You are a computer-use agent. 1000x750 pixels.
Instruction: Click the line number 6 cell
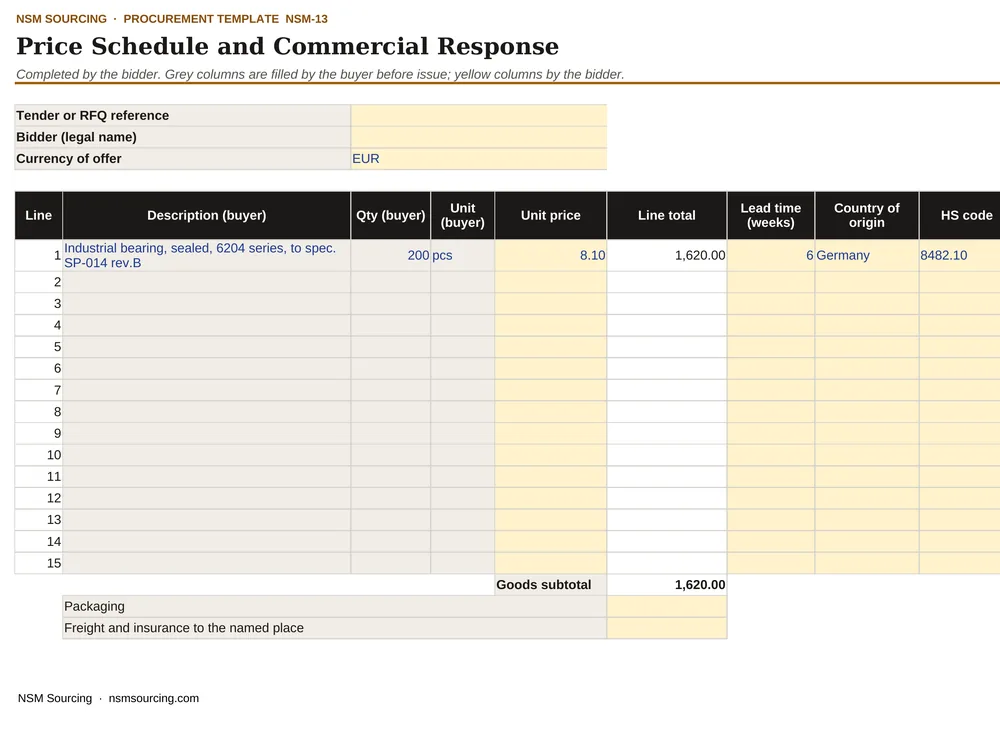click(x=38, y=369)
